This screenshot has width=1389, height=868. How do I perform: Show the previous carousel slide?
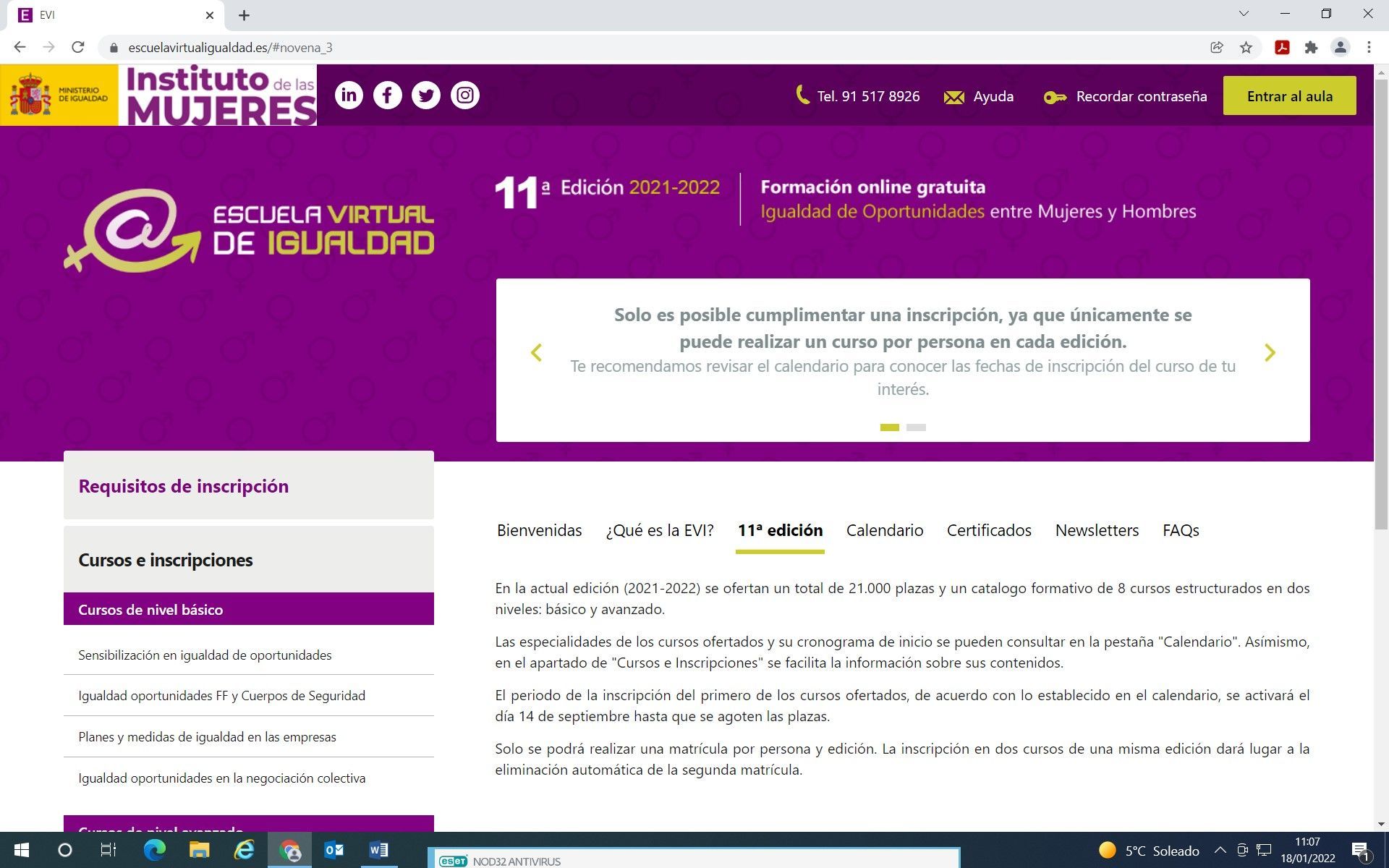click(536, 352)
